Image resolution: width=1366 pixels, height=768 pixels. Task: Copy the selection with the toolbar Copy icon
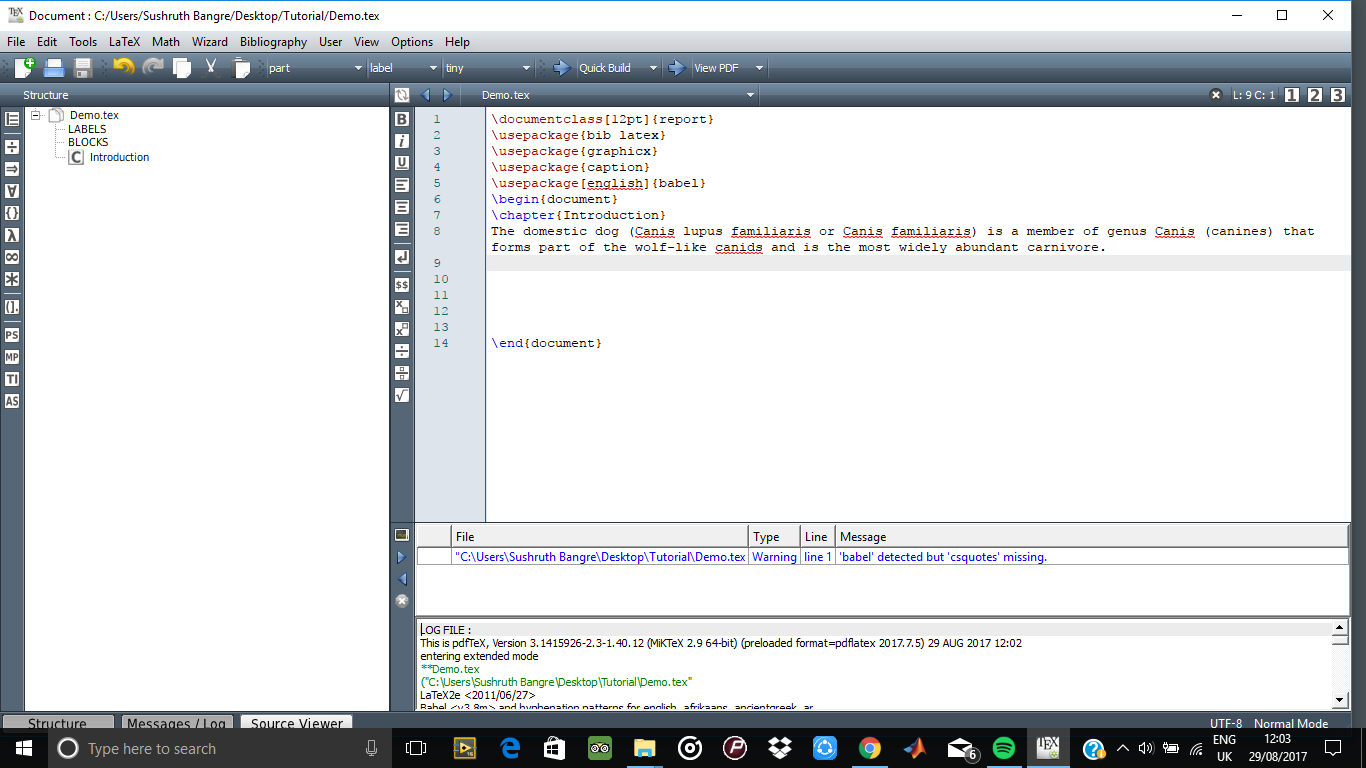coord(182,68)
